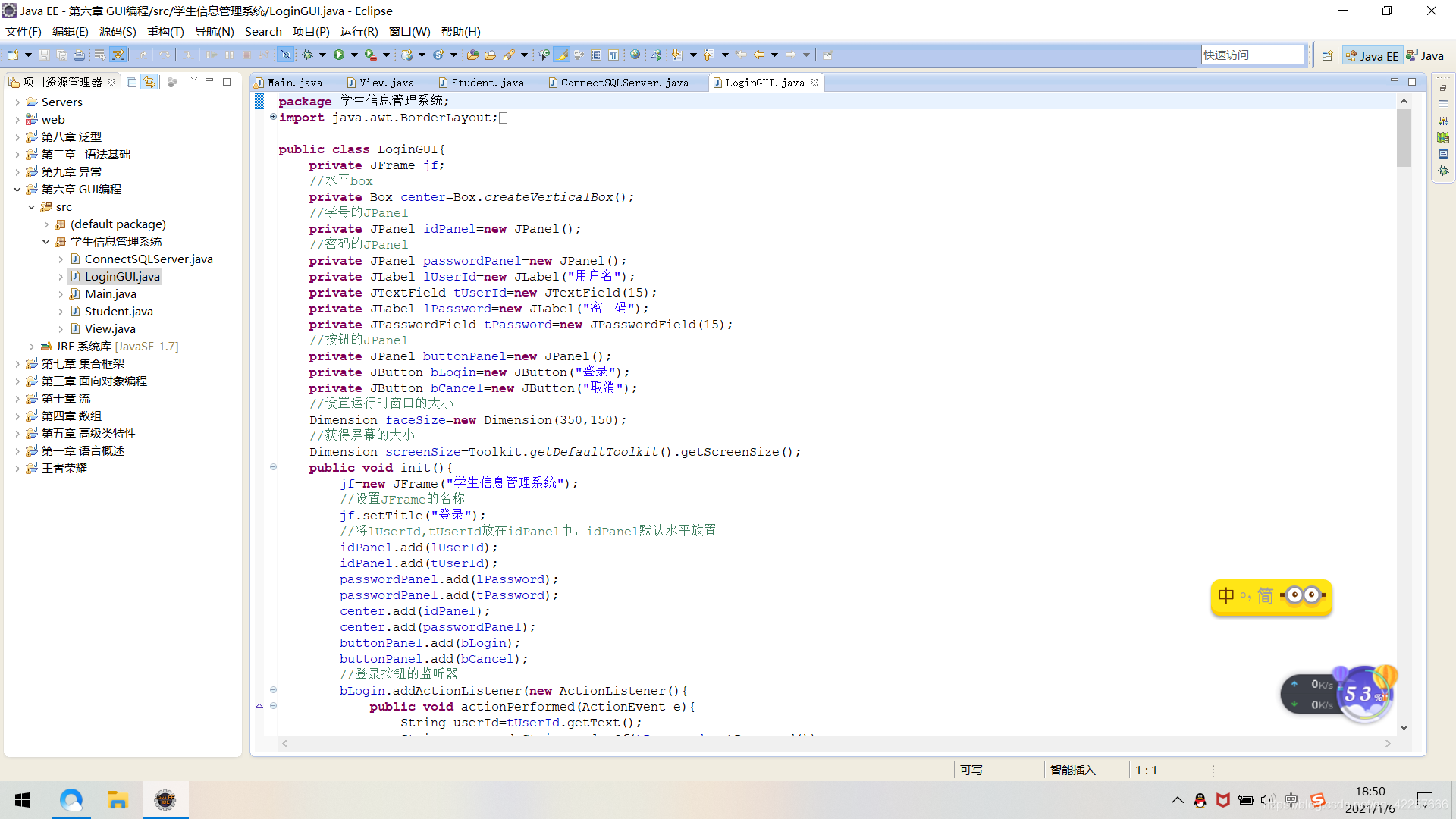Open the Run button dropdown arrow

tap(354, 55)
